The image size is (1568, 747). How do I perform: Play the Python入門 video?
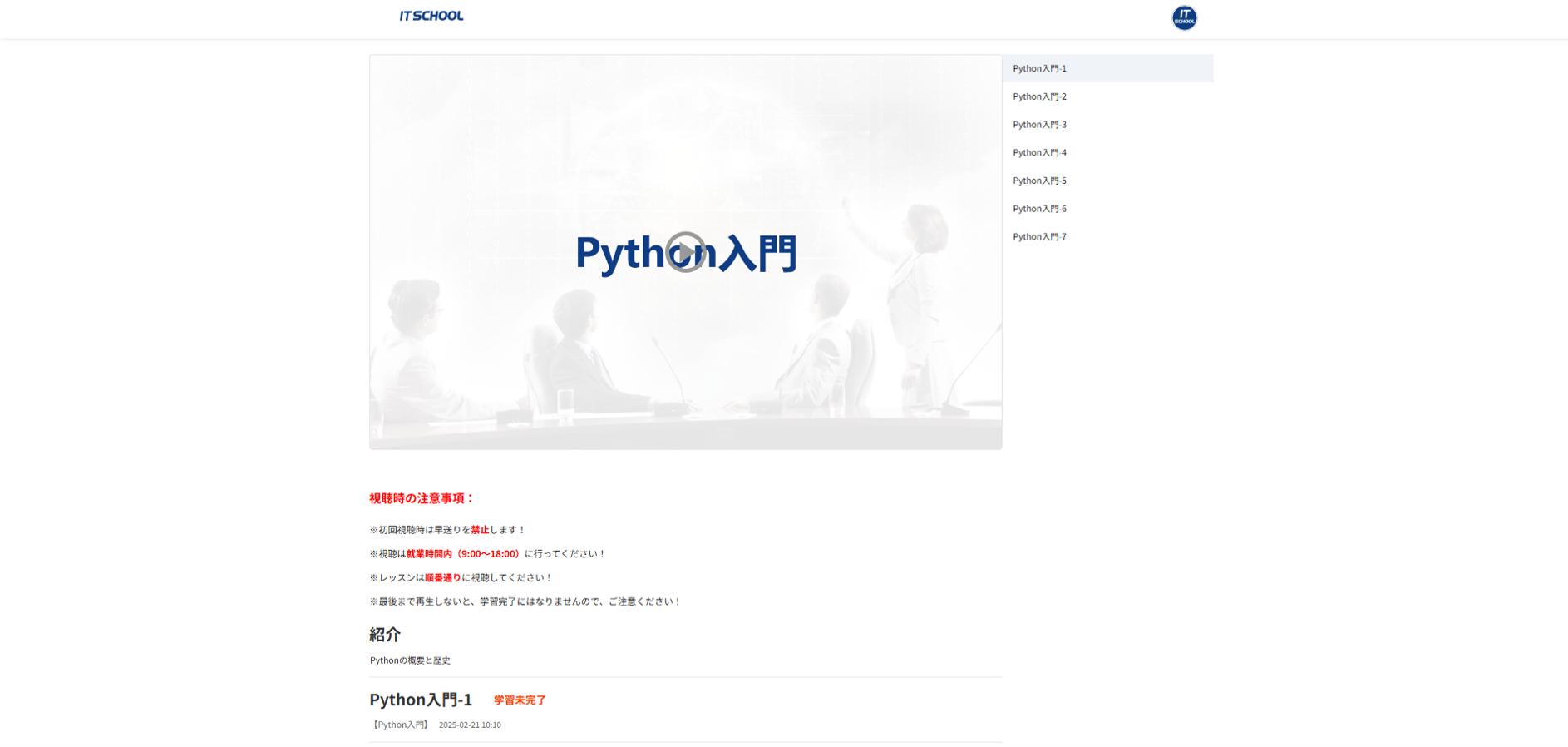click(685, 252)
